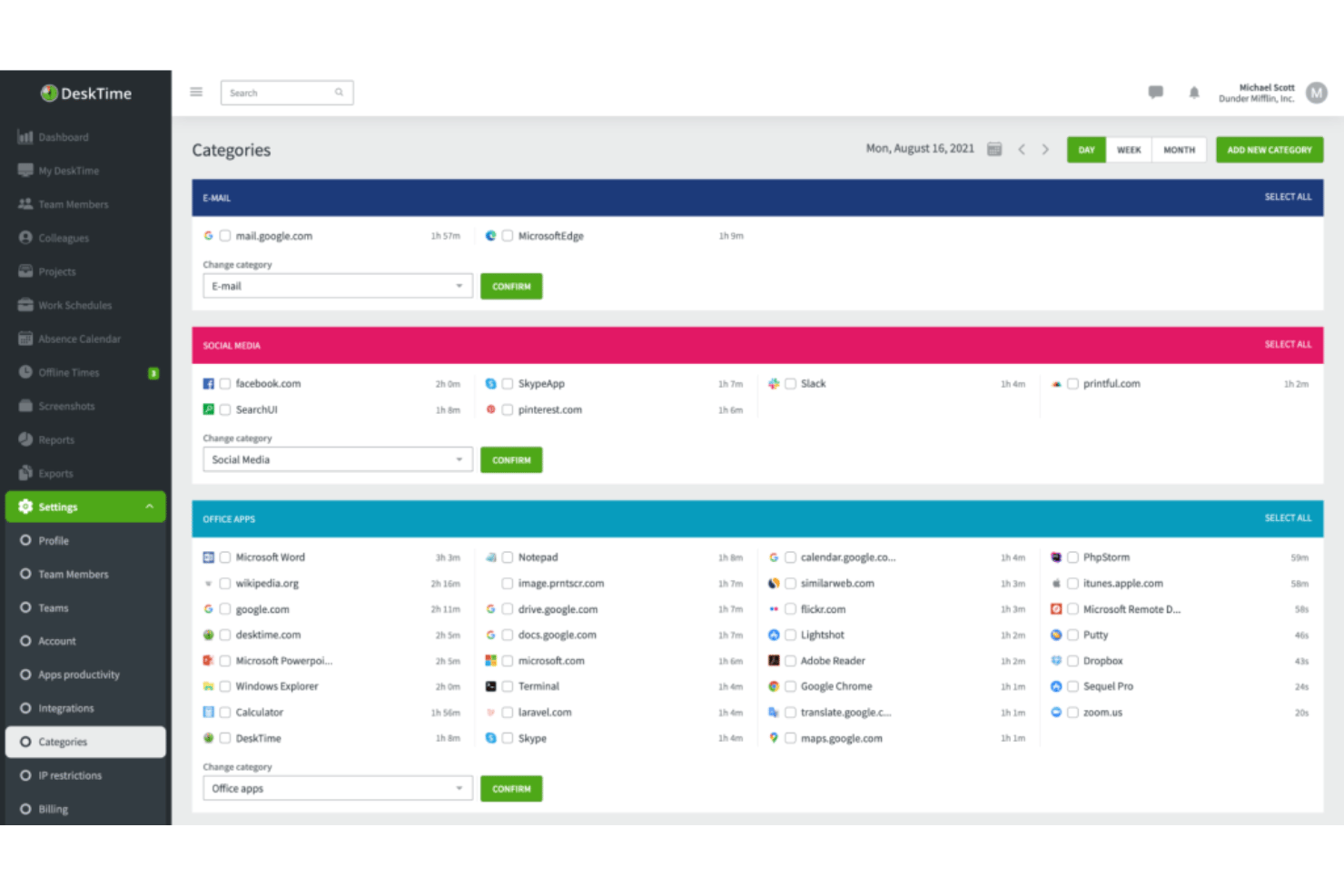
Task: Open the calendar date picker icon
Action: point(994,149)
